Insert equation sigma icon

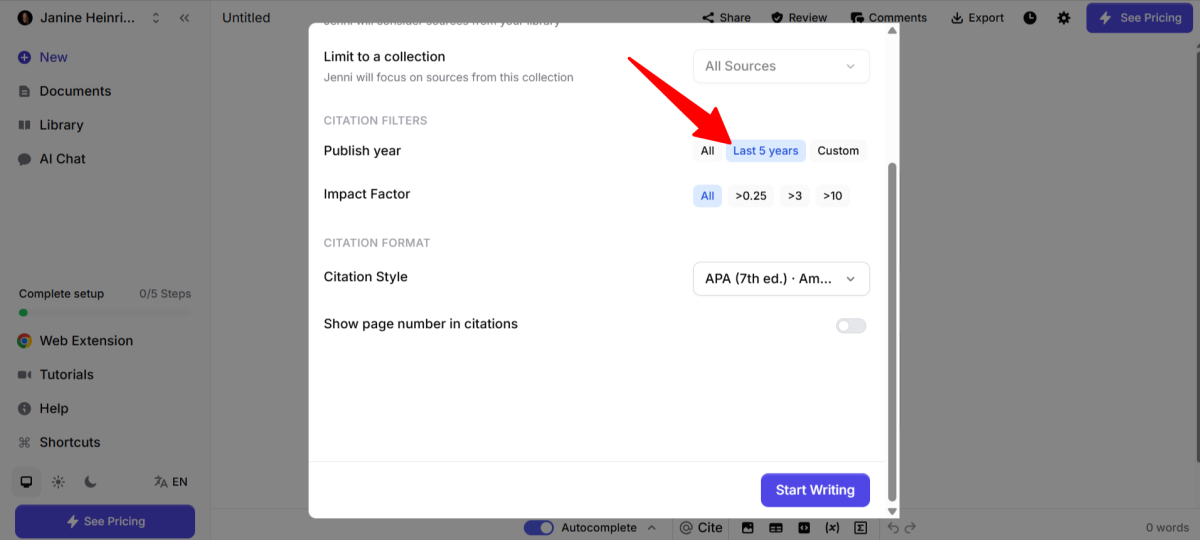click(860, 528)
